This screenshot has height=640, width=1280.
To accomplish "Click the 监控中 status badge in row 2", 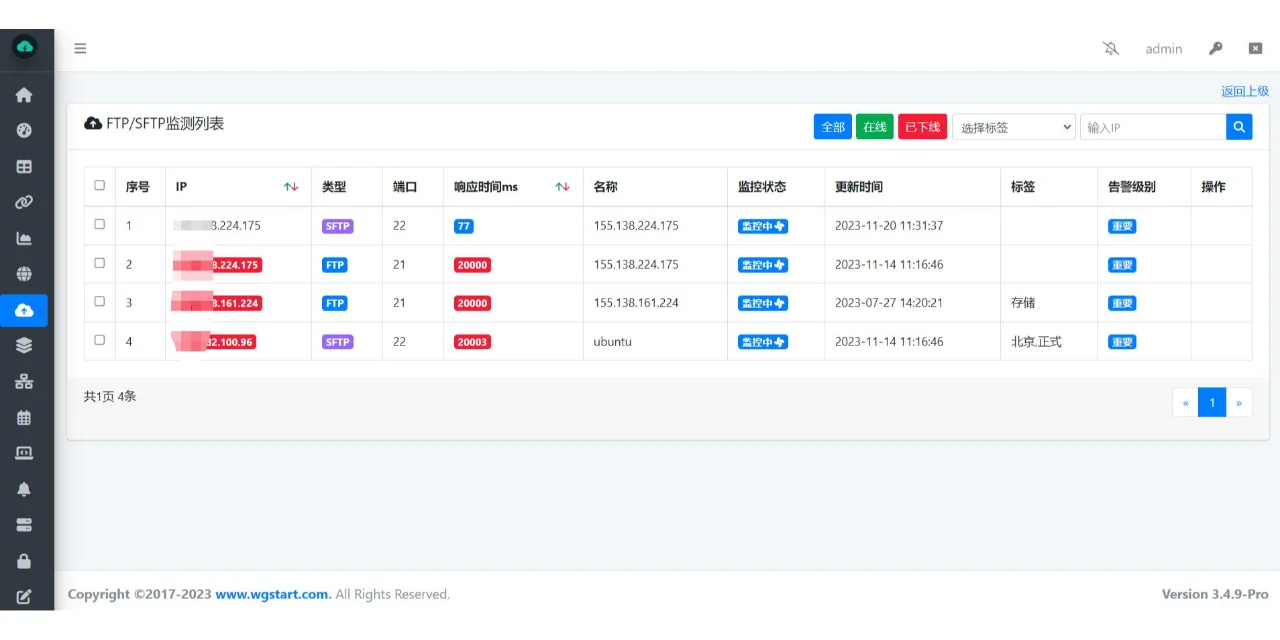I will click(x=763, y=265).
